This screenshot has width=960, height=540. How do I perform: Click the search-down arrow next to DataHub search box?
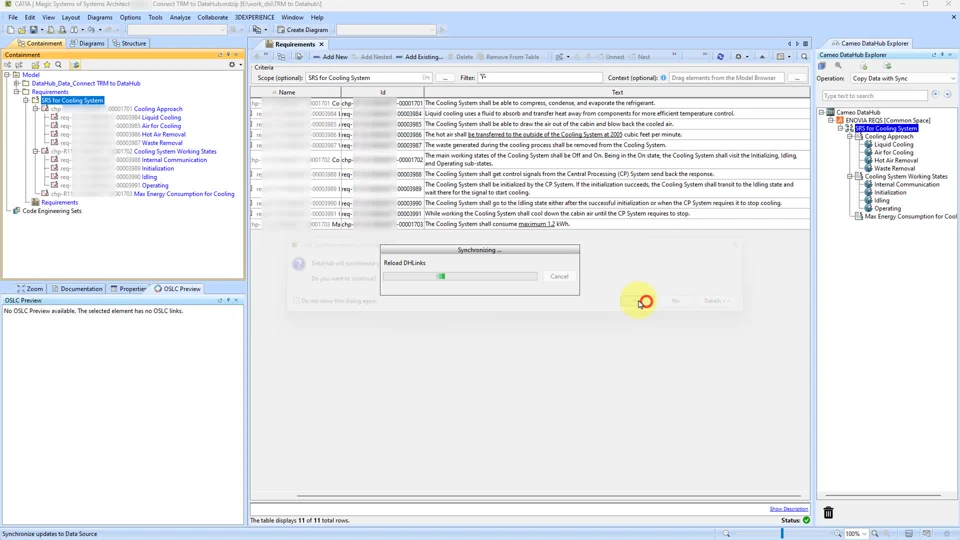click(947, 95)
